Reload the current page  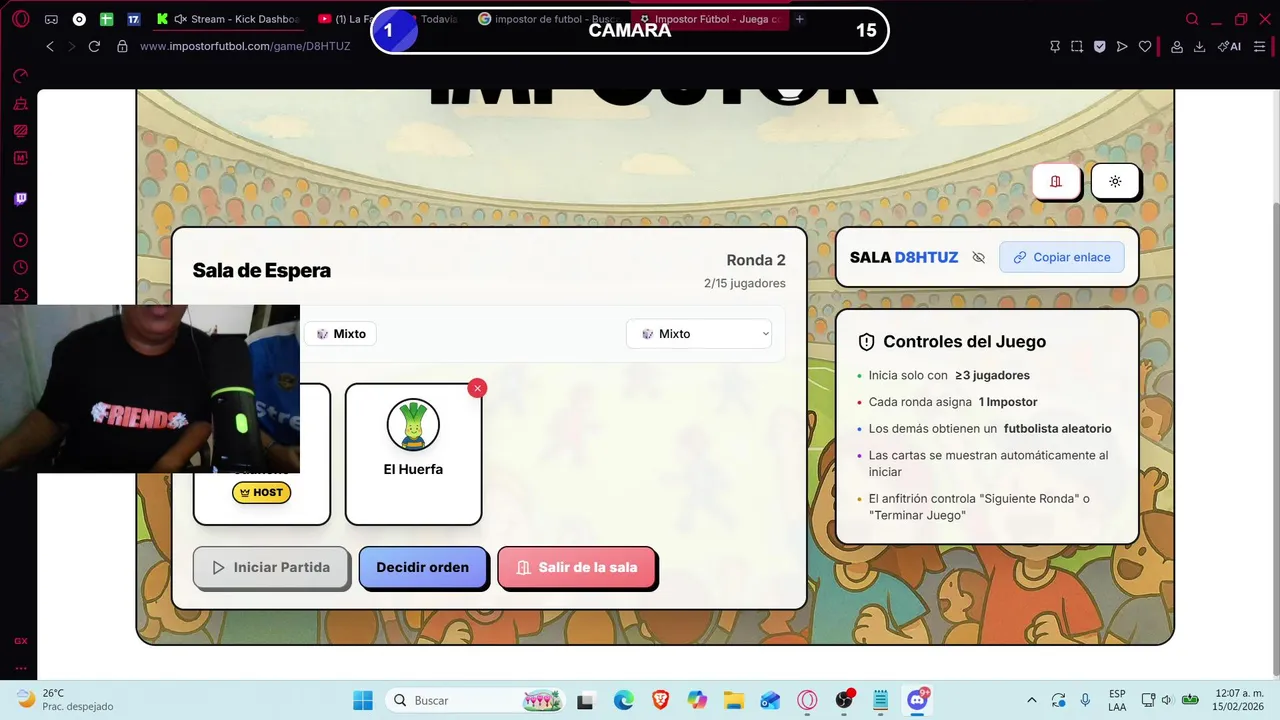(x=94, y=46)
